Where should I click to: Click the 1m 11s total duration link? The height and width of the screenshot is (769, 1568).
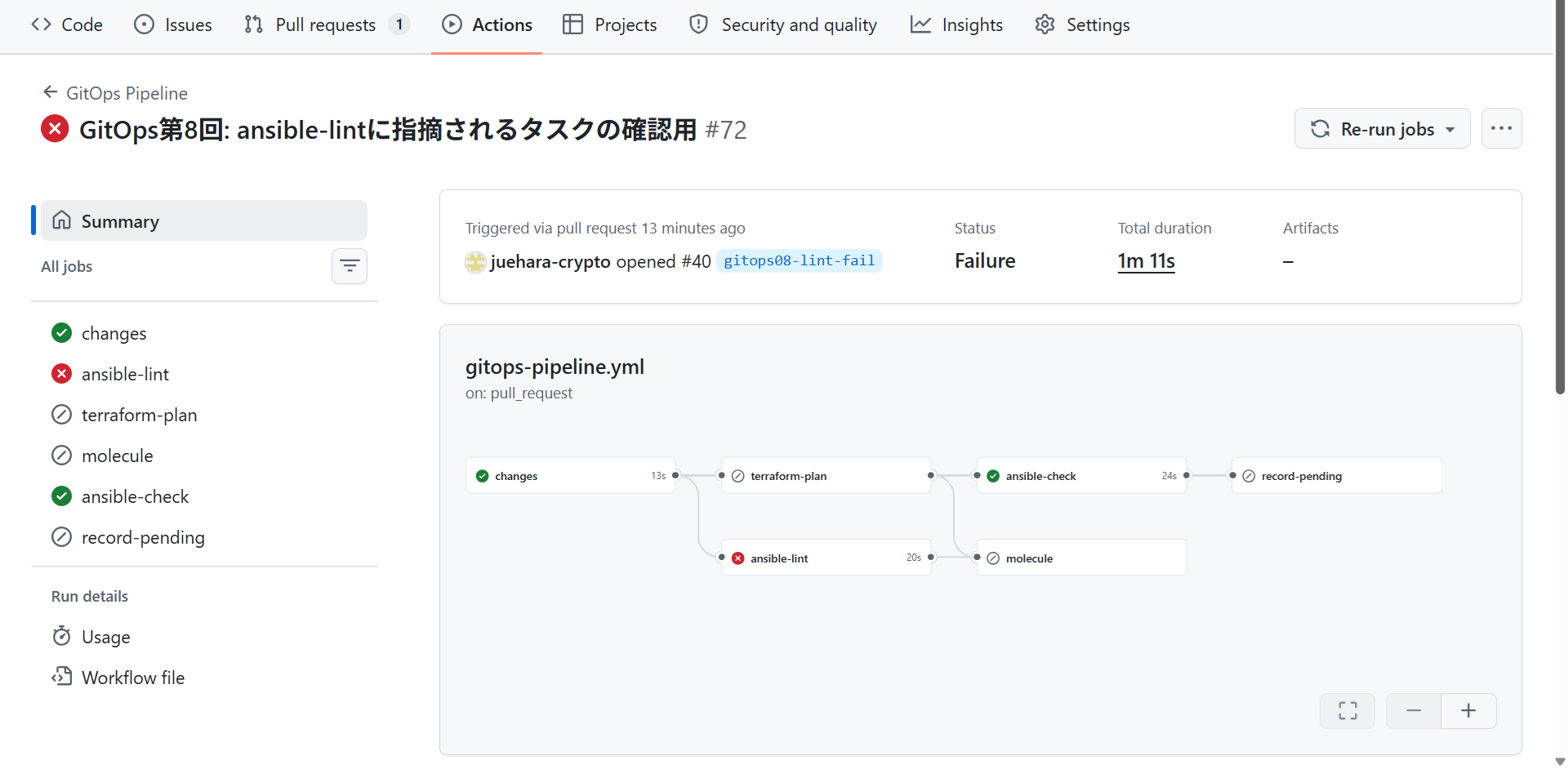(x=1146, y=260)
